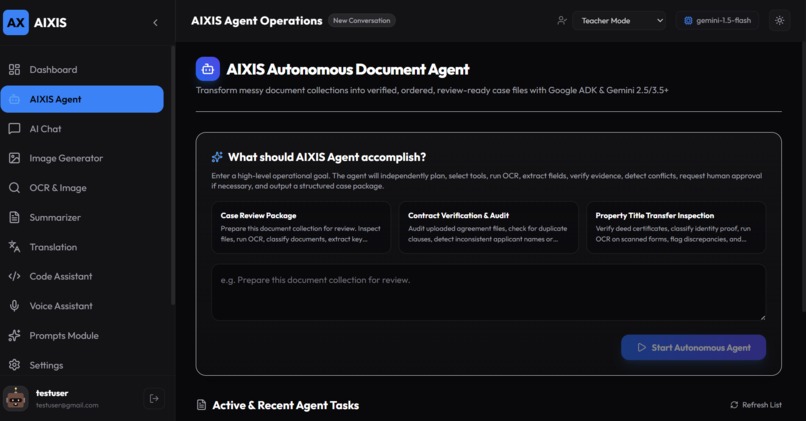Click the user persona icon beside Teacher Mode
Image resolution: width=806 pixels, height=421 pixels.
point(561,21)
